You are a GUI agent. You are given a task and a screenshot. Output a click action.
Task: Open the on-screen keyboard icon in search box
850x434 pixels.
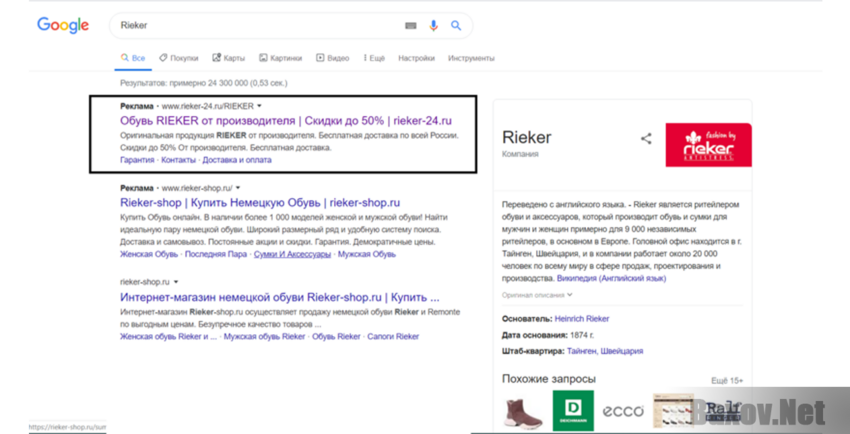[411, 25]
